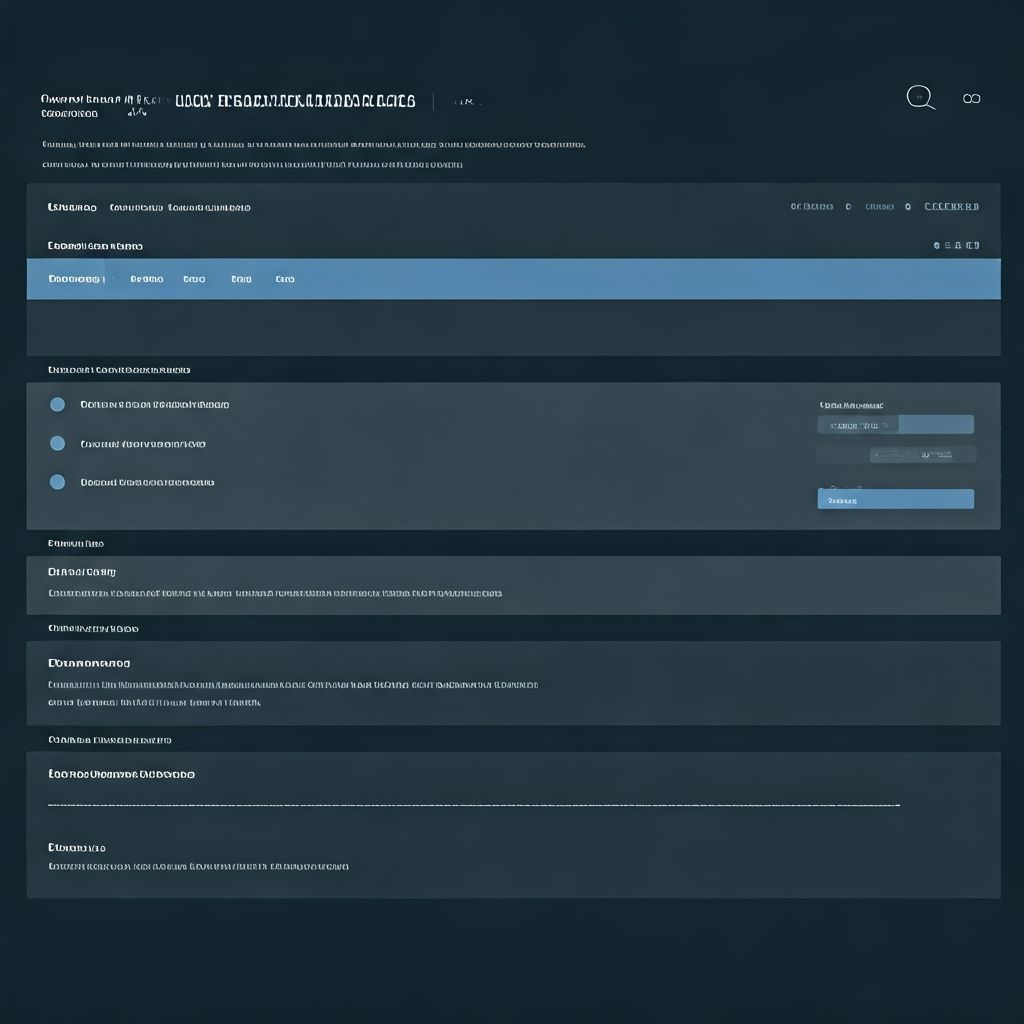This screenshot has height=1024, width=1024.
Task: Switch to the second tab in the blue tab bar
Action: pyautogui.click(x=147, y=279)
